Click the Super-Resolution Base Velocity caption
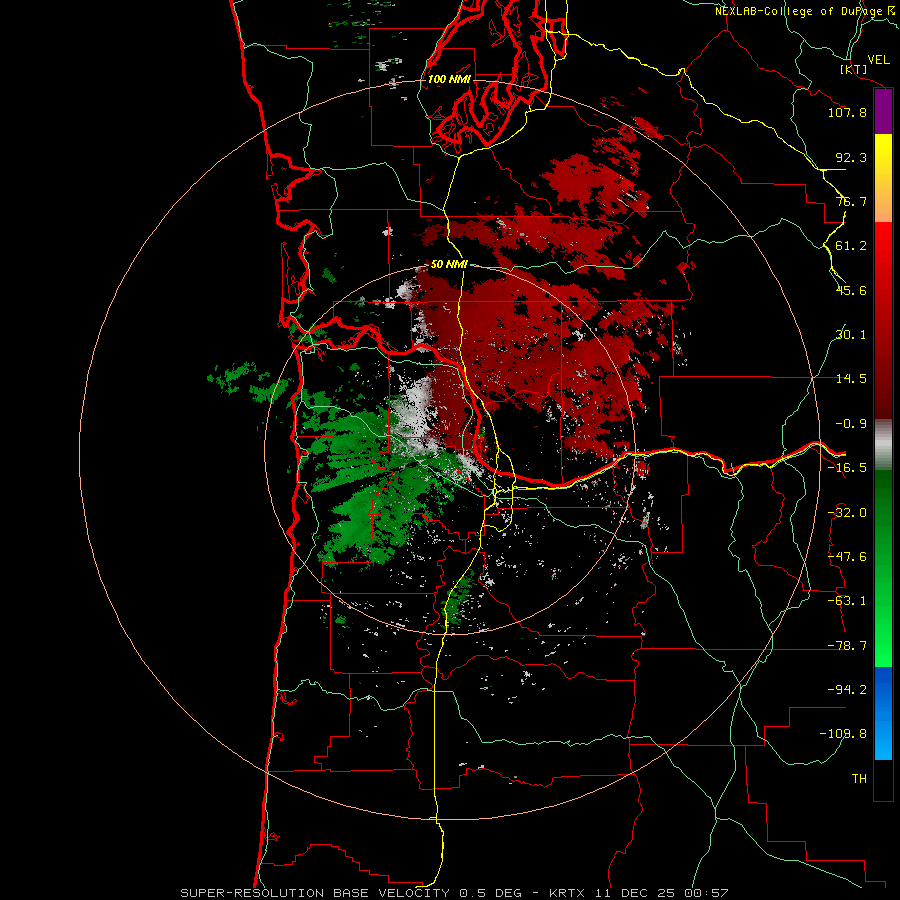Viewport: 900px width, 900px height. pyautogui.click(x=455, y=893)
